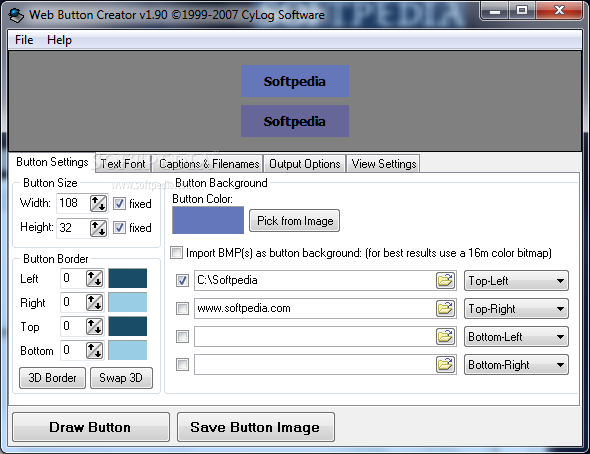Click the Swap 3D button
This screenshot has width=590, height=454.
pos(121,378)
